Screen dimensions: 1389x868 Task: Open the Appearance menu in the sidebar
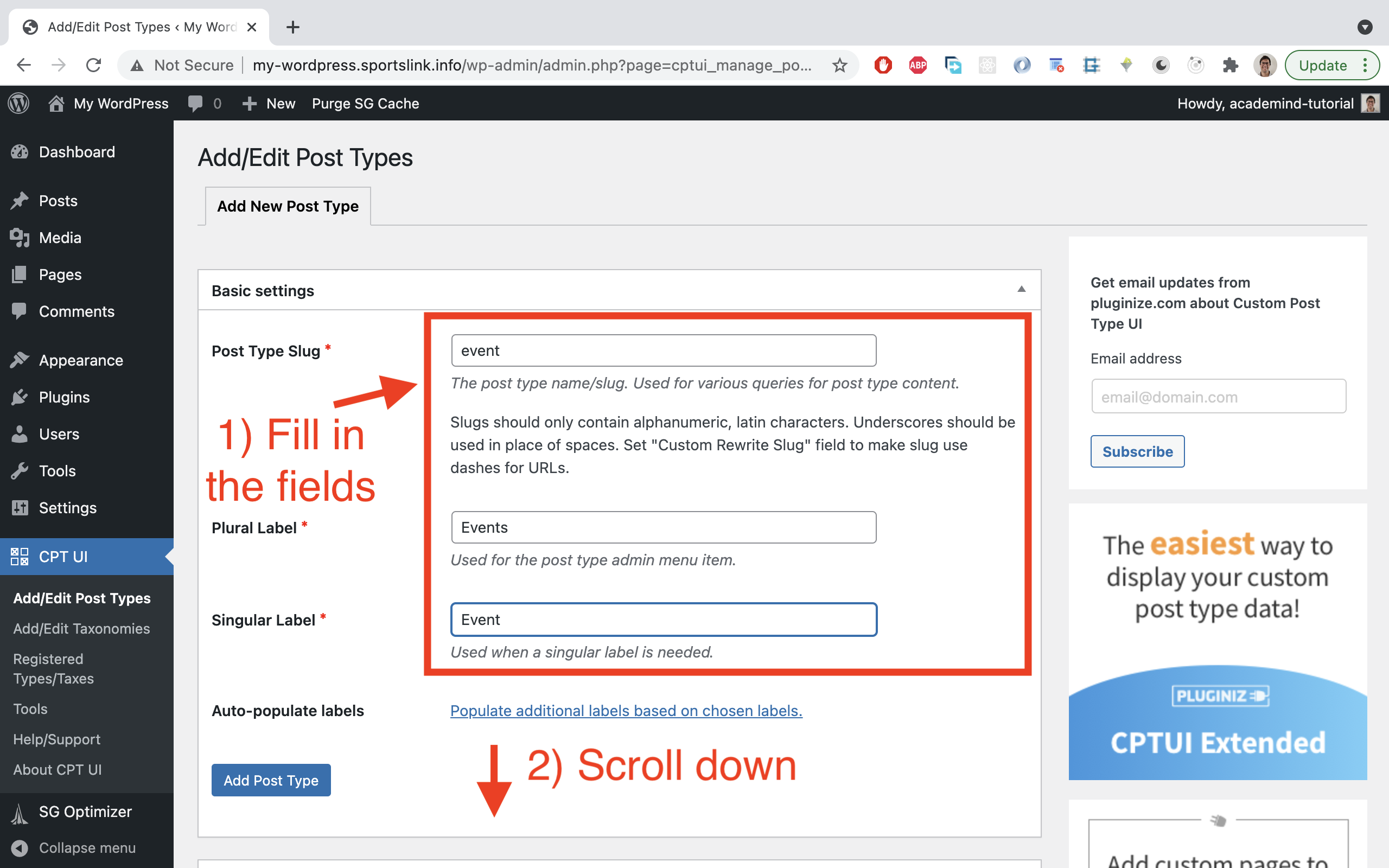(x=80, y=360)
